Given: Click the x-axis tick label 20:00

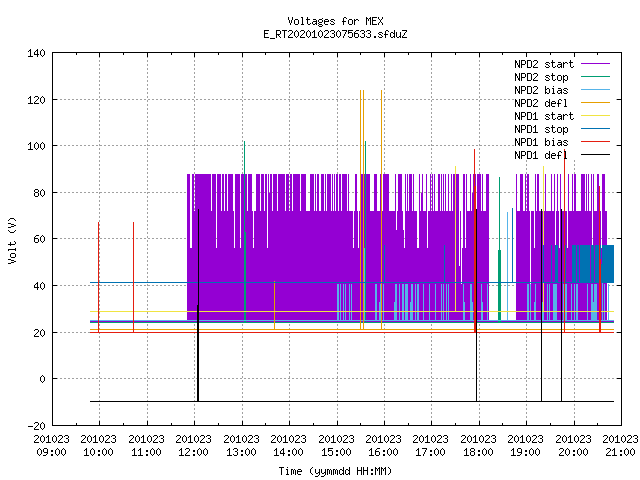Looking at the screenshot, I should pyautogui.click(x=573, y=452).
